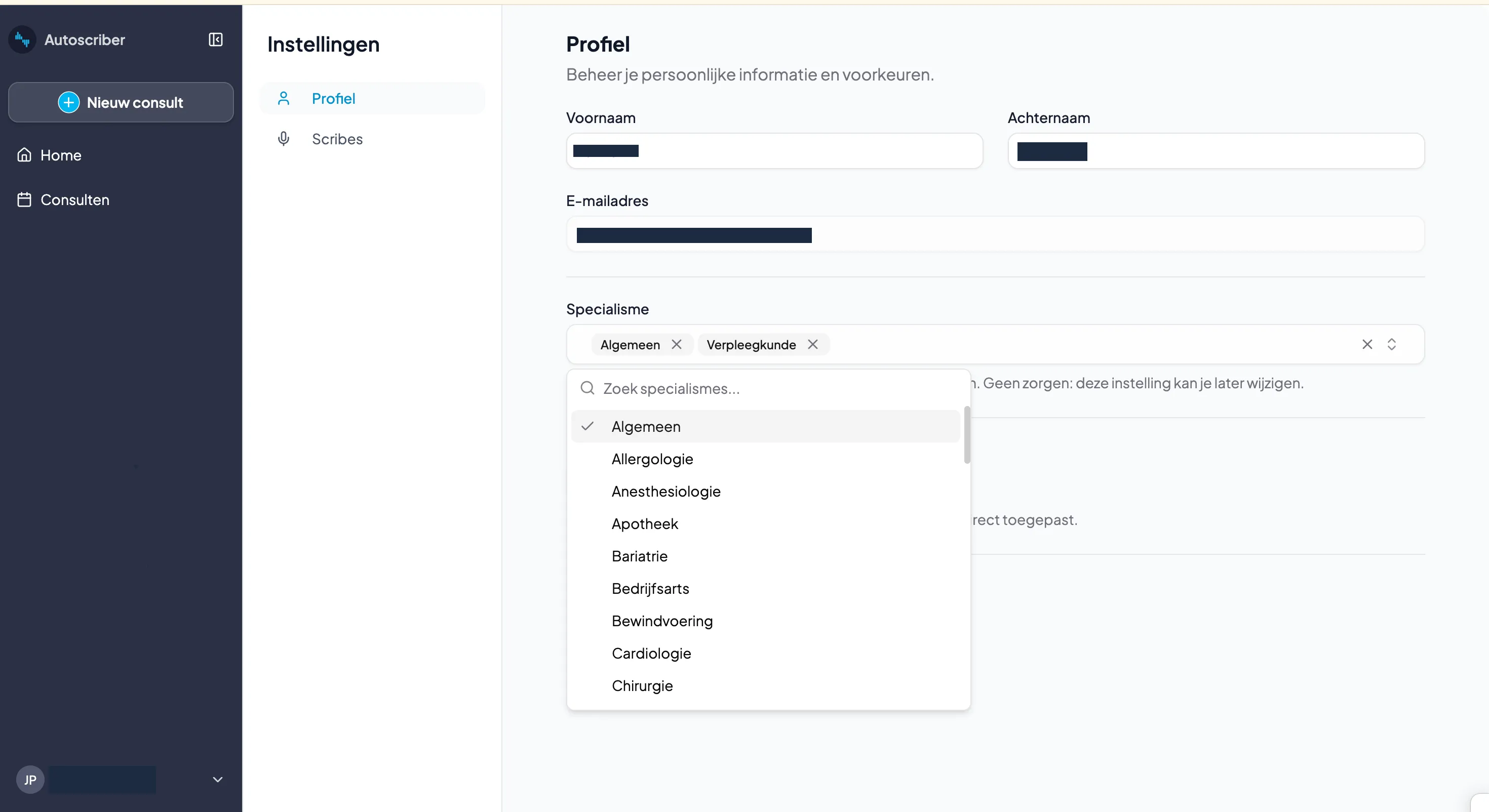
Task: Click the search magnifier icon
Action: point(587,388)
